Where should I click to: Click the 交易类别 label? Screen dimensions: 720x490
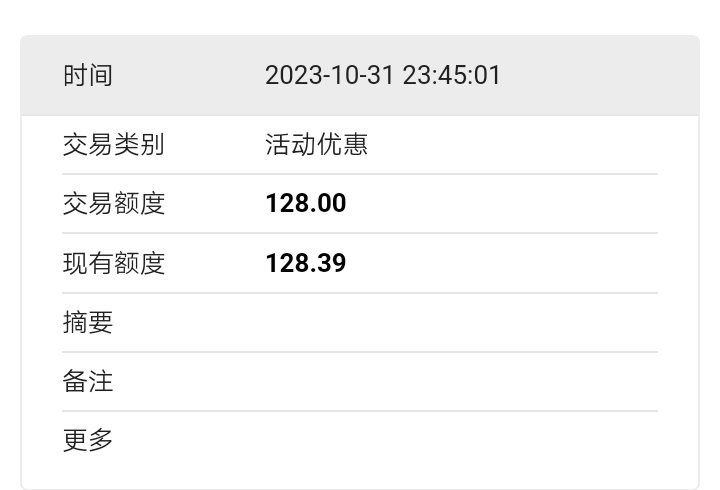pos(113,145)
